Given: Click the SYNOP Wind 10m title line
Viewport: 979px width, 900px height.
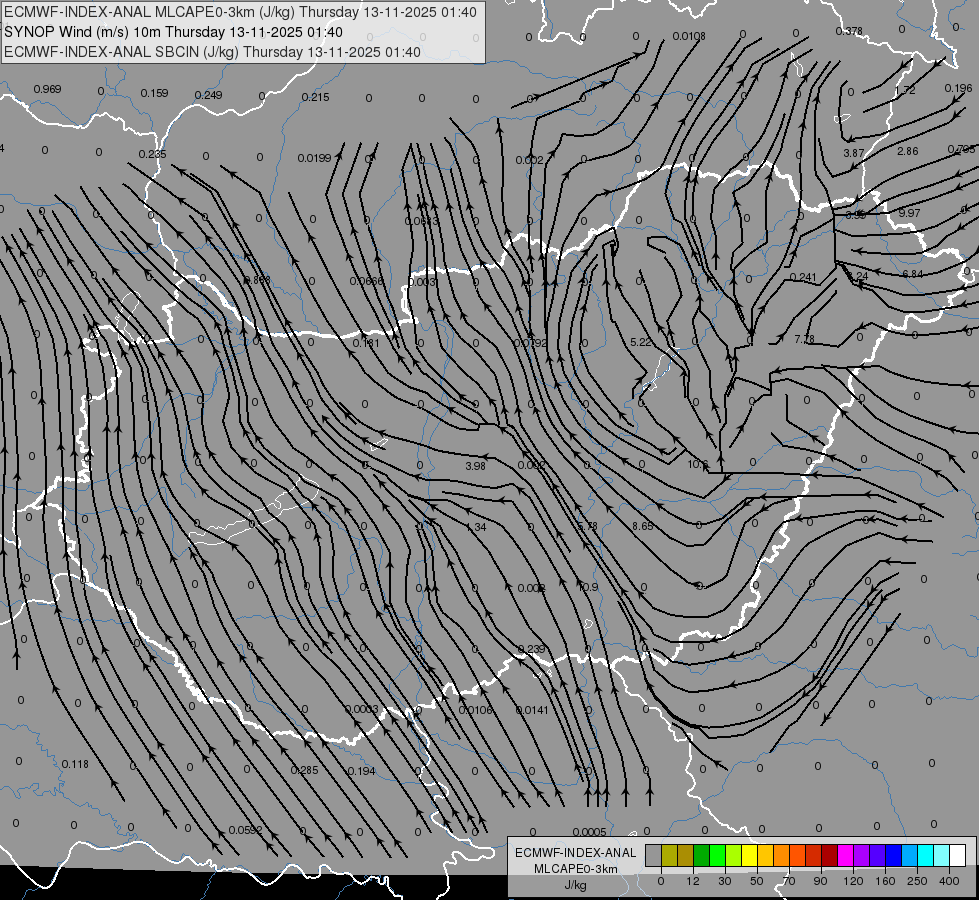Looking at the screenshot, I should [174, 32].
